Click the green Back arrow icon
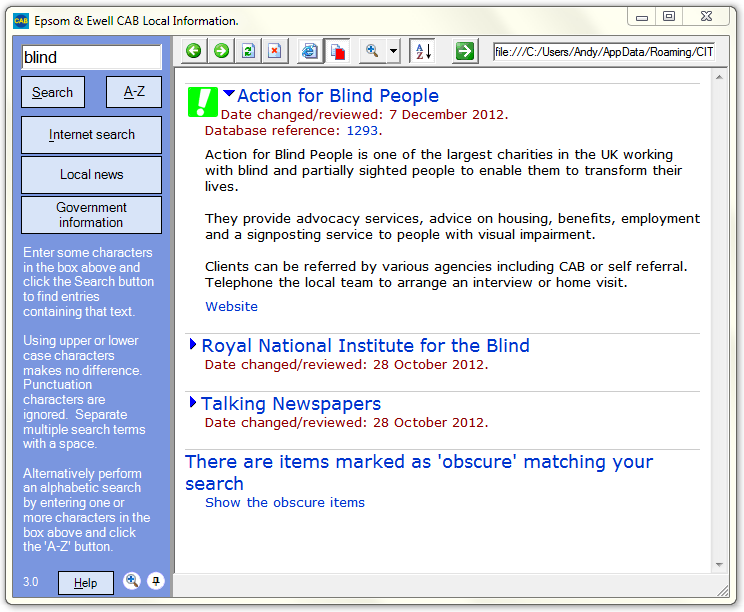744x612 pixels. click(x=194, y=51)
